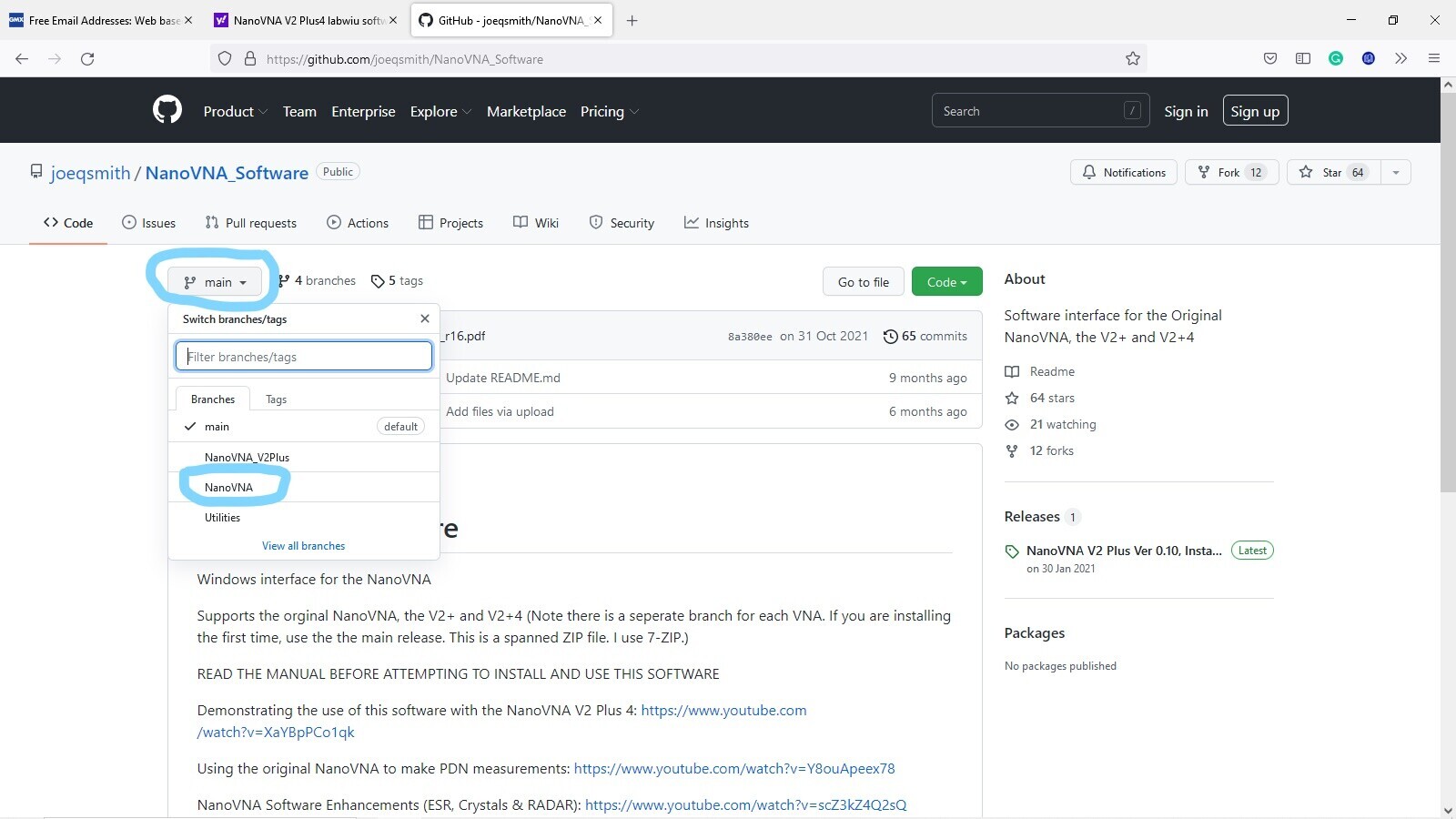The image size is (1456, 819).
Task: Select the Code tab
Action: click(x=68, y=222)
